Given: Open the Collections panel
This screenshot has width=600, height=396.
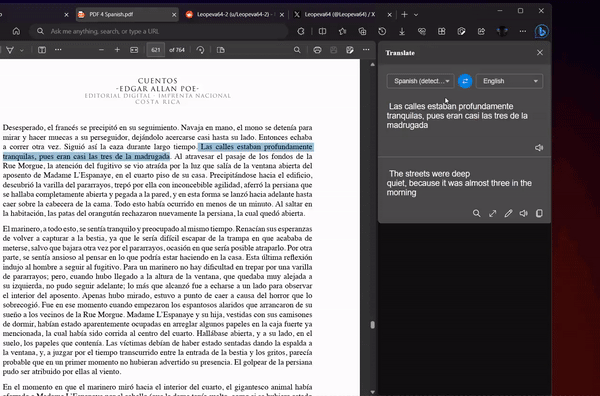Looking at the screenshot, I should 362,31.
